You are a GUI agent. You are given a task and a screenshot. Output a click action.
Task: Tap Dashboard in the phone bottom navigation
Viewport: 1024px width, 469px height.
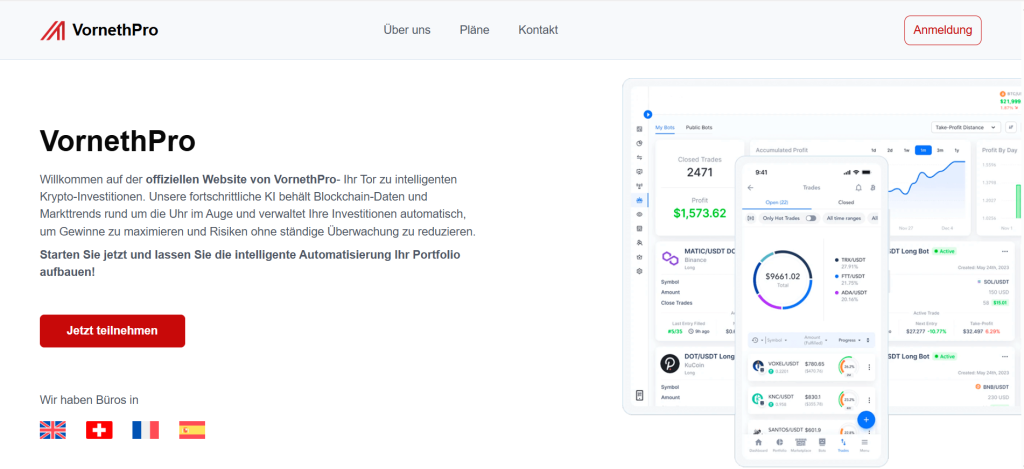point(758,445)
